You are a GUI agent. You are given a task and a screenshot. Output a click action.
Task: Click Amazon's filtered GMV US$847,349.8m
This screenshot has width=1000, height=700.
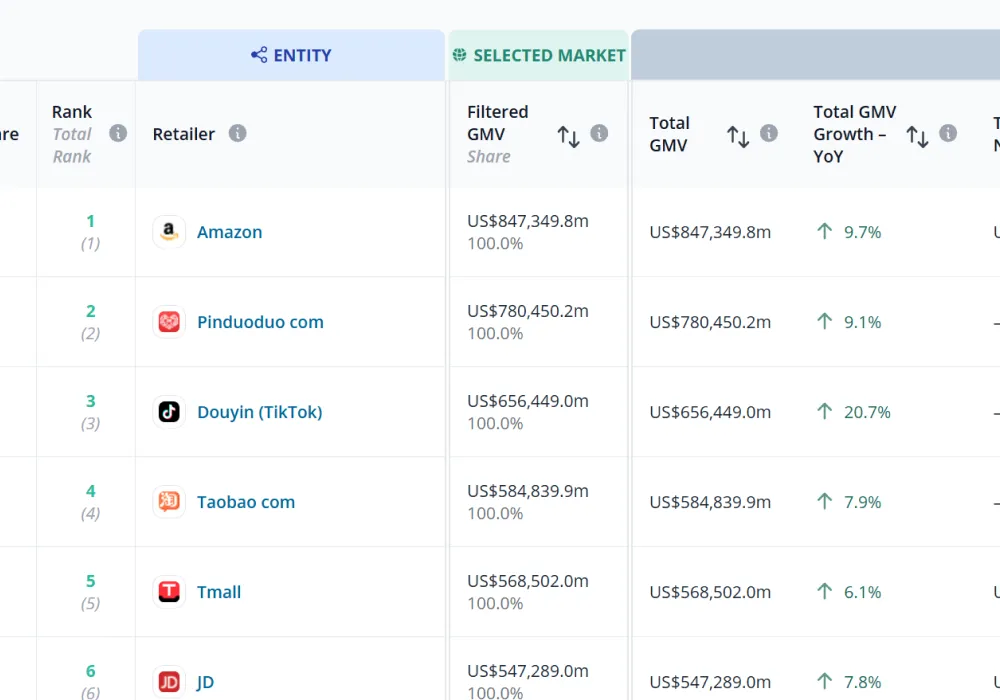coord(527,221)
